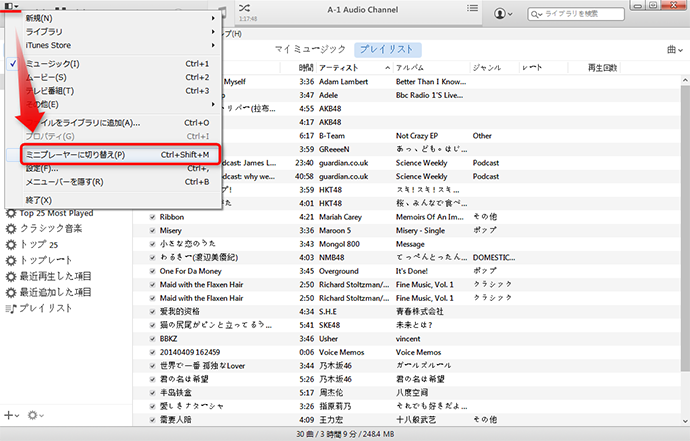
Task: Click artist Adam Lambert cell
Action: [x=343, y=82]
